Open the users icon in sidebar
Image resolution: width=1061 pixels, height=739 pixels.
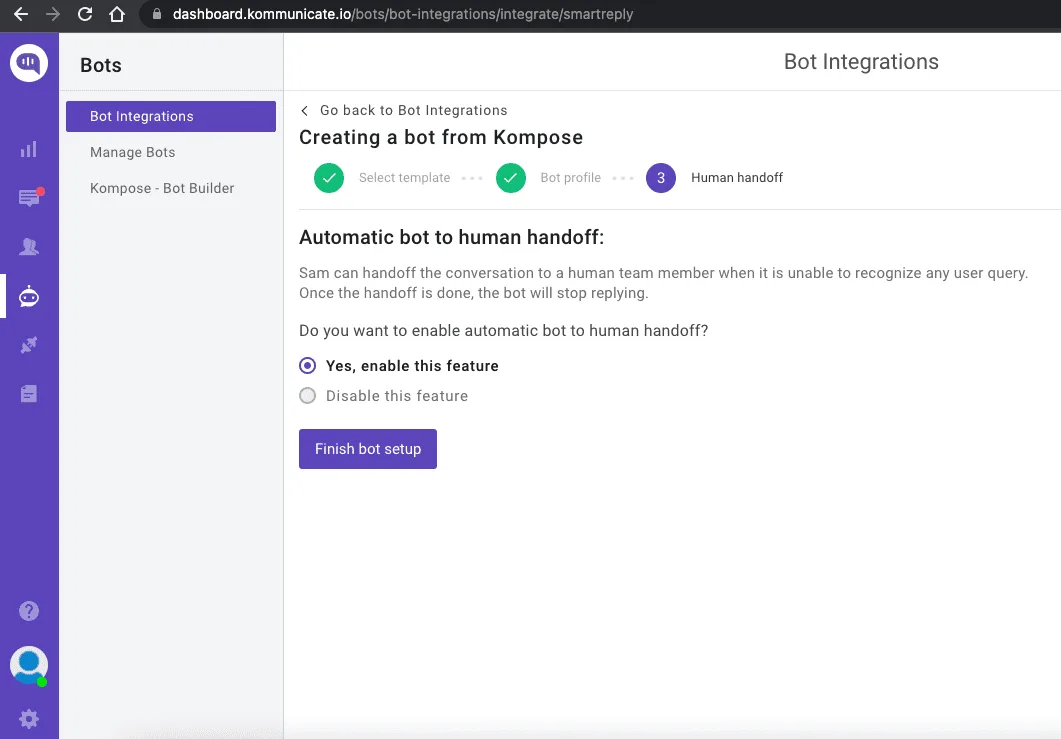click(x=28, y=246)
